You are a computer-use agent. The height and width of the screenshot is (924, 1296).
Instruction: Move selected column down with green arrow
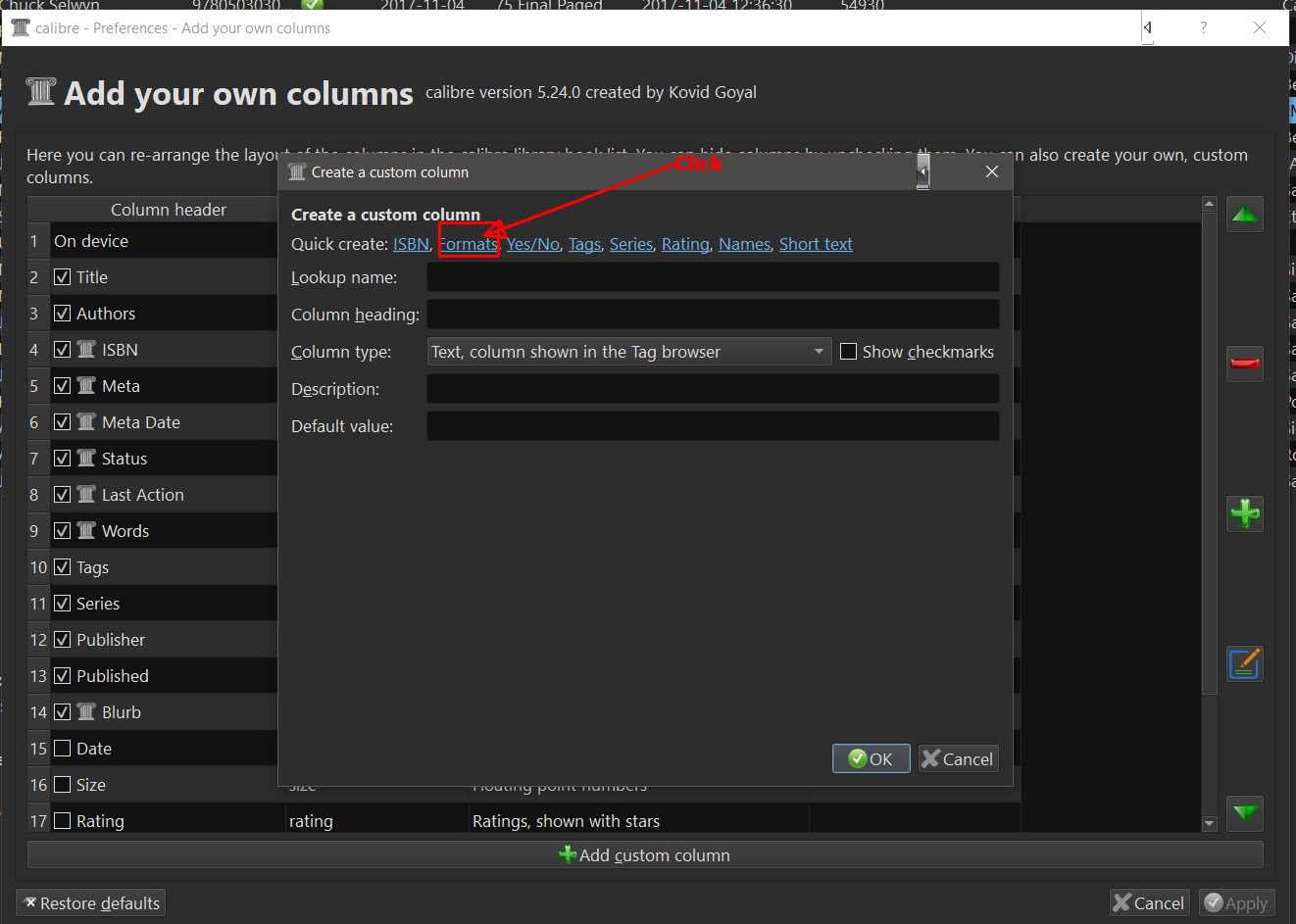1245,813
